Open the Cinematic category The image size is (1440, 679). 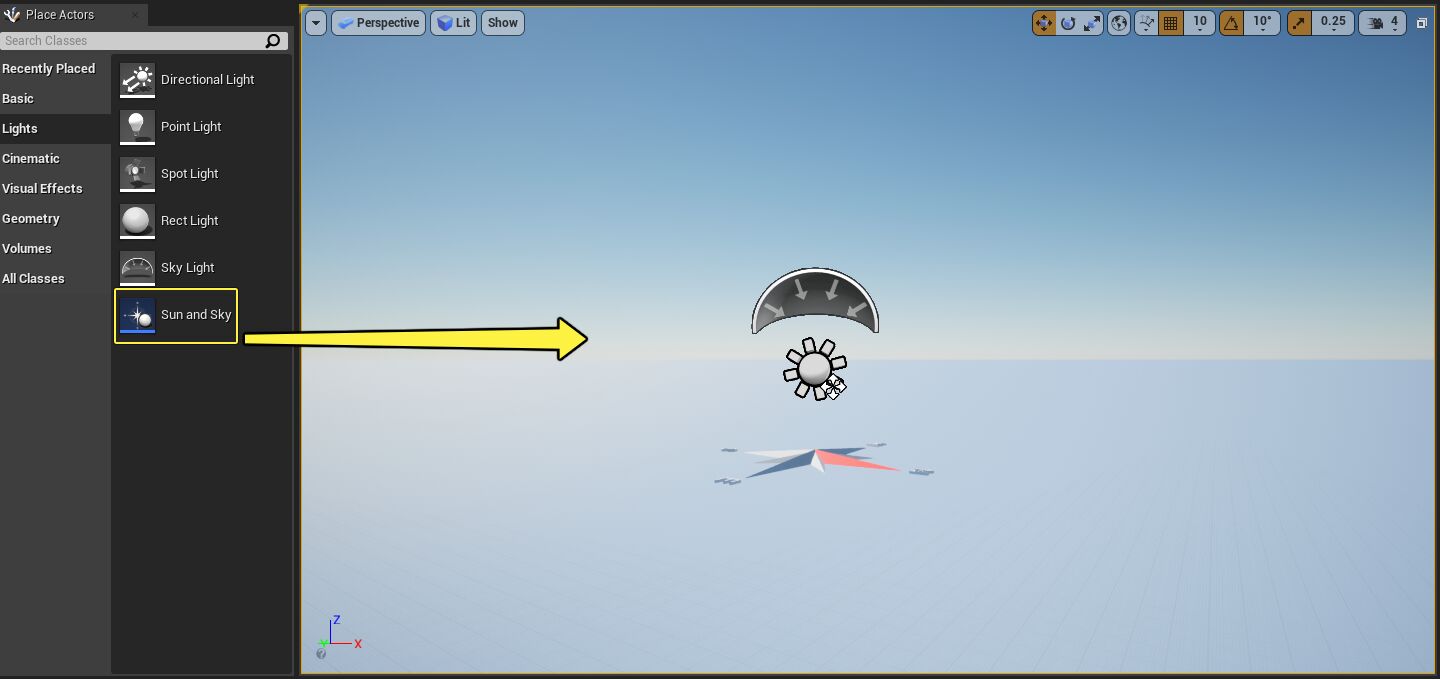click(30, 158)
